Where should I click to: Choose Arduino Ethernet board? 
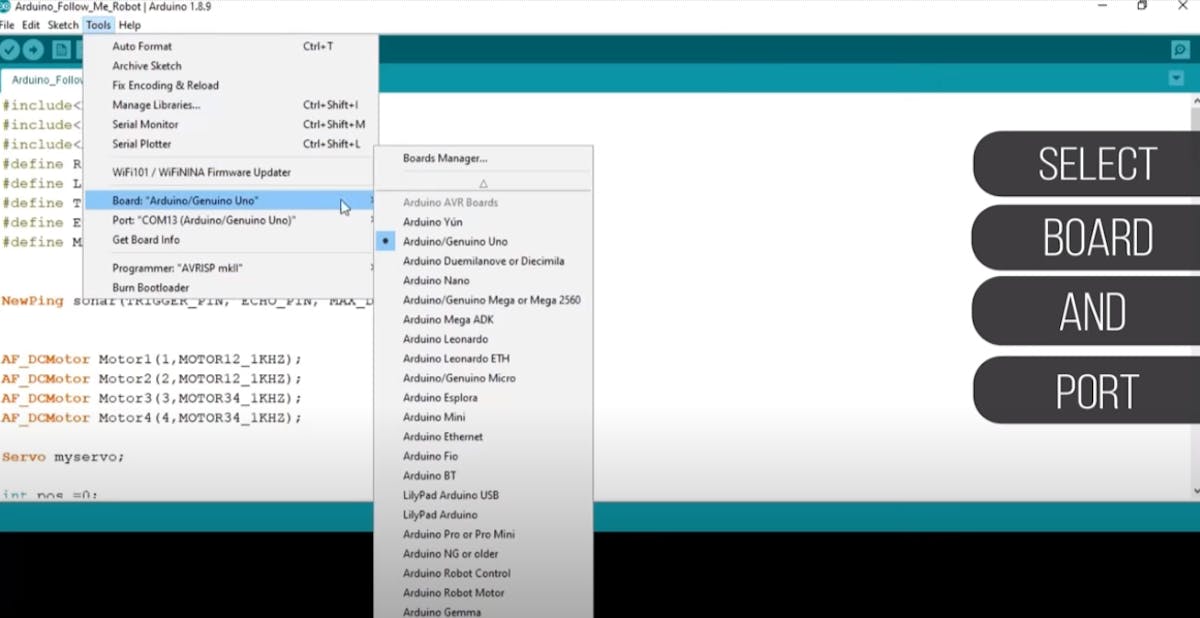[x=484, y=437]
